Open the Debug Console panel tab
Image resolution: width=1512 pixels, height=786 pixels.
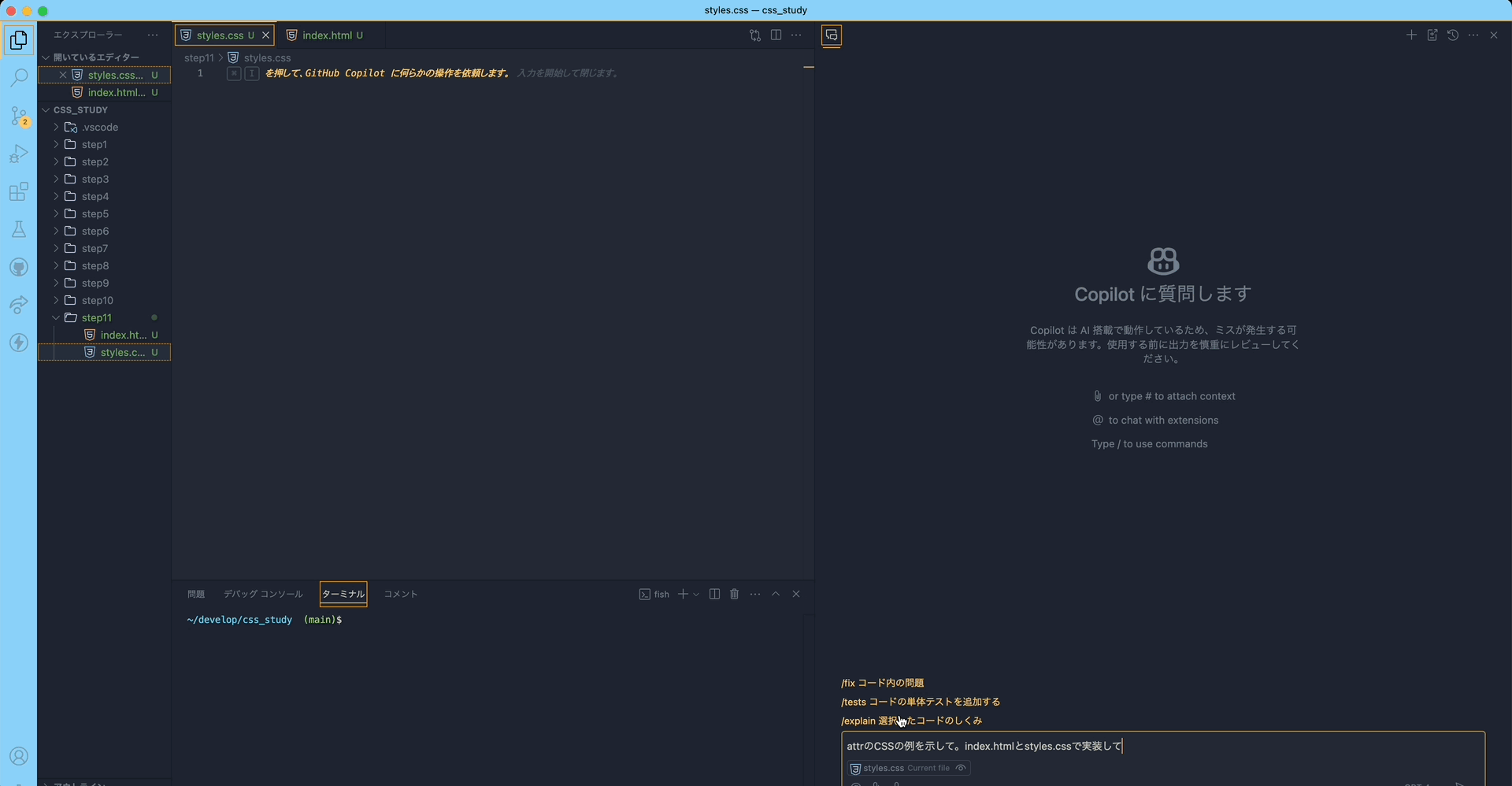[263, 595]
